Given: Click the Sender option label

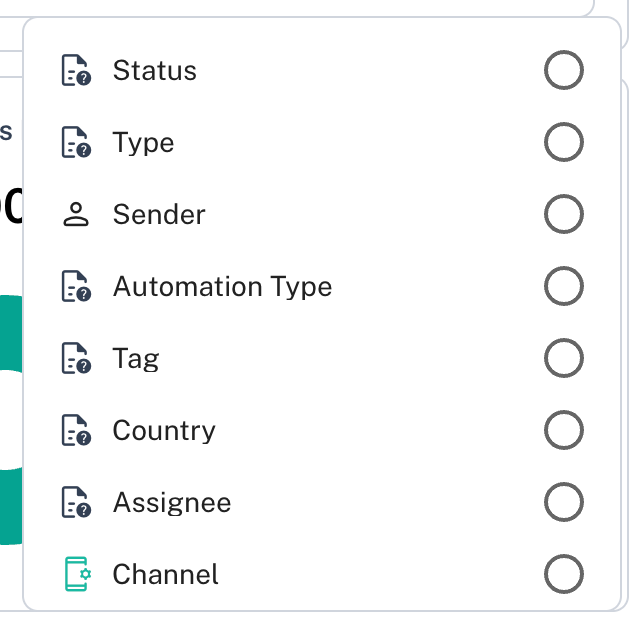Looking at the screenshot, I should tap(159, 215).
